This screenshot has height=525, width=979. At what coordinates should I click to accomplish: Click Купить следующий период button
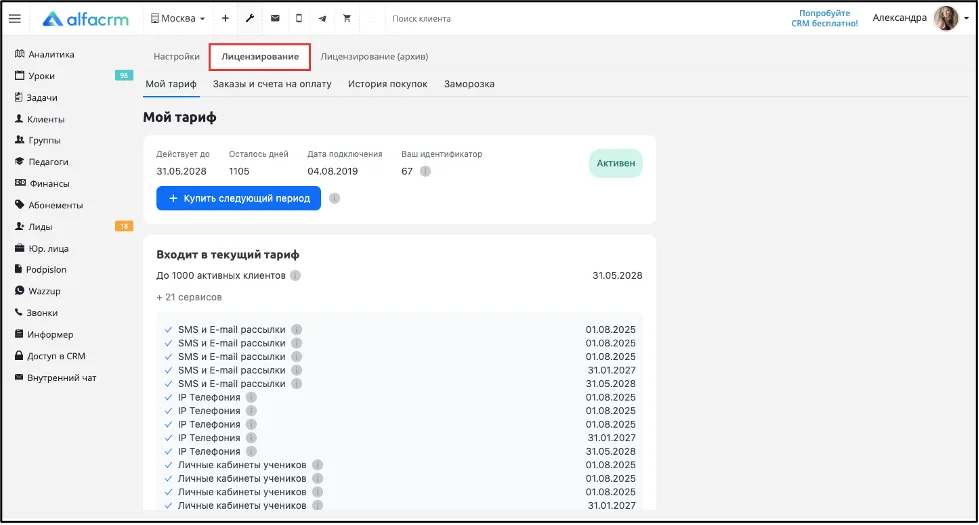239,198
